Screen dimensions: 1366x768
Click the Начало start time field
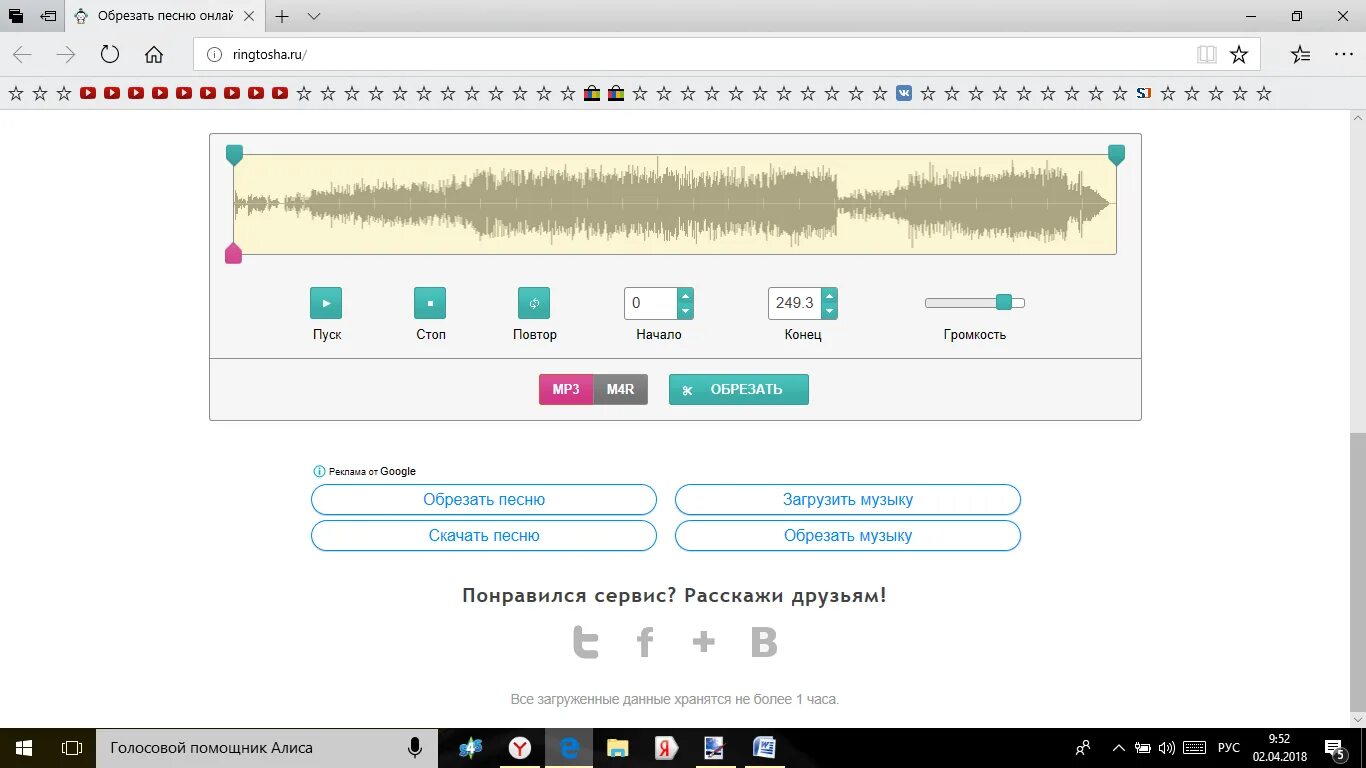click(651, 303)
